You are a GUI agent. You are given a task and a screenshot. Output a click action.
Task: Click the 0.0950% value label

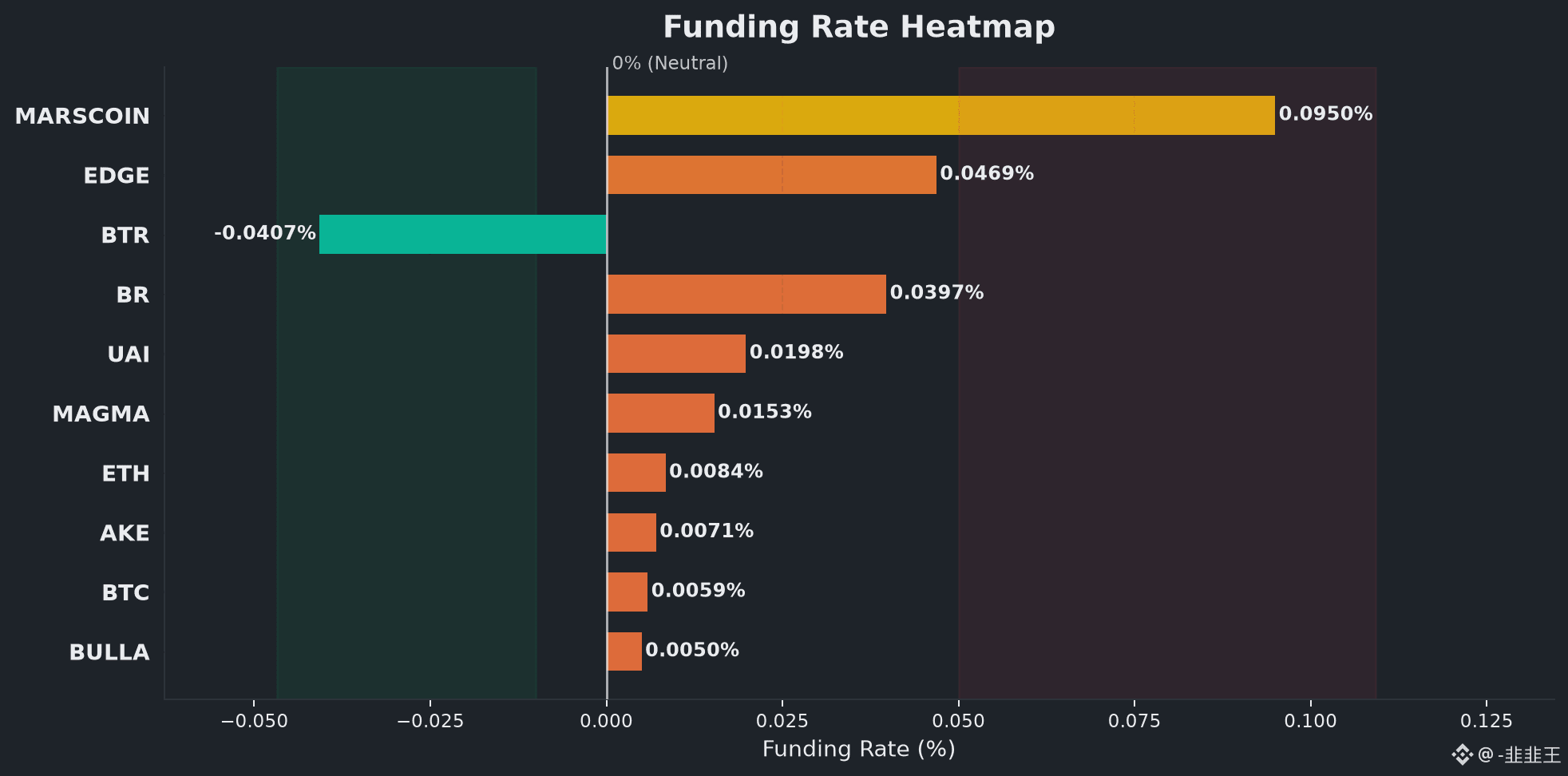click(1325, 113)
